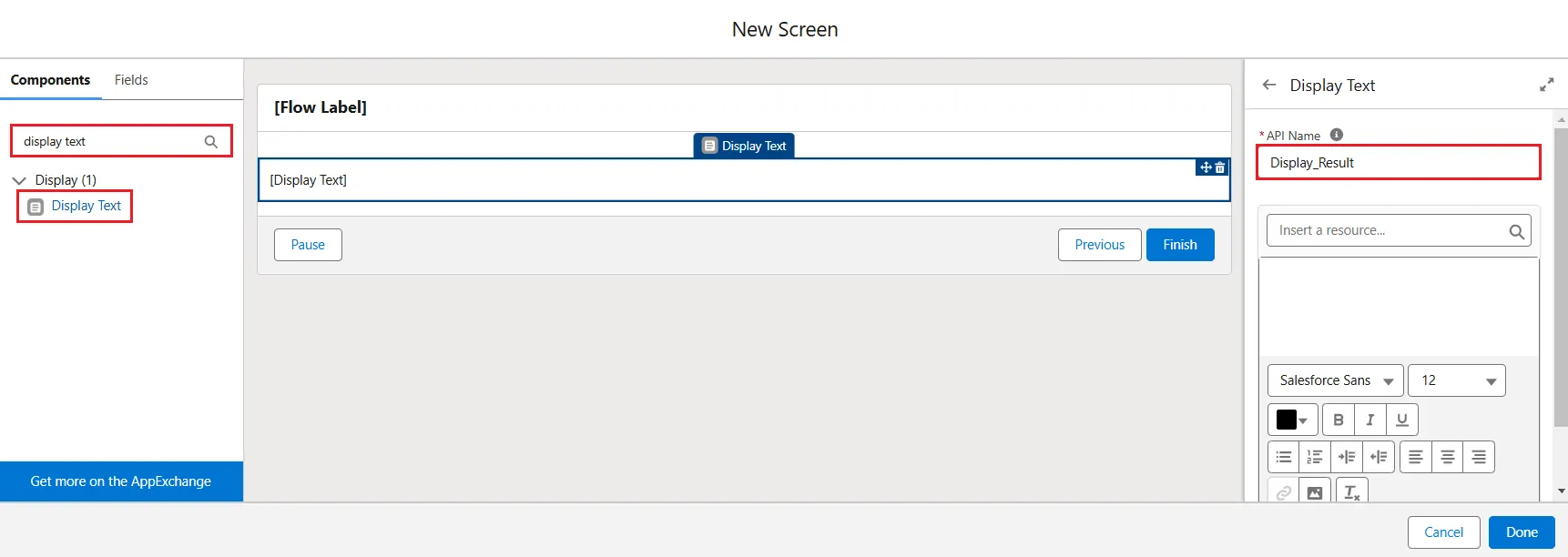Switch to the Fields tab
Viewport: 1568px width, 557px height.
point(131,80)
